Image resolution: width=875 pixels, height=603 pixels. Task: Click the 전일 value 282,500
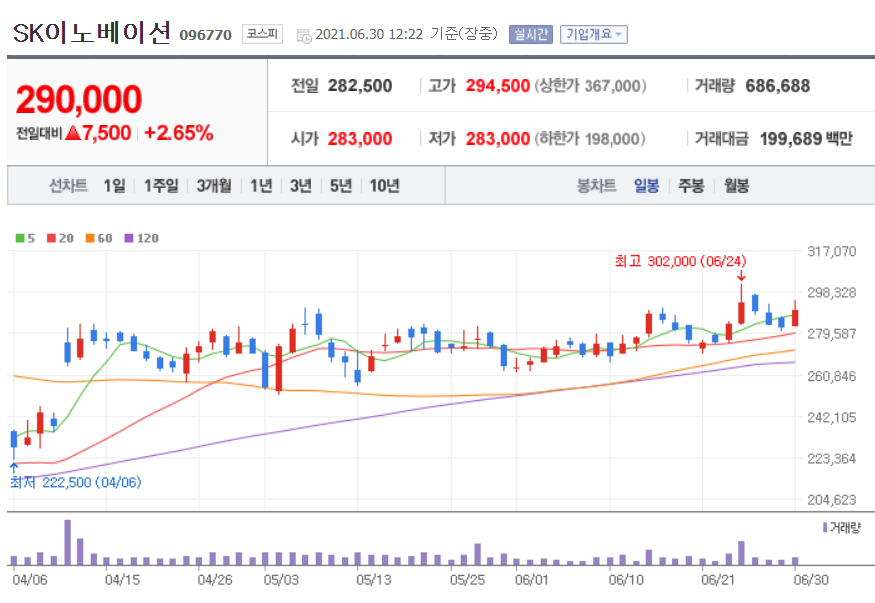[x=360, y=86]
